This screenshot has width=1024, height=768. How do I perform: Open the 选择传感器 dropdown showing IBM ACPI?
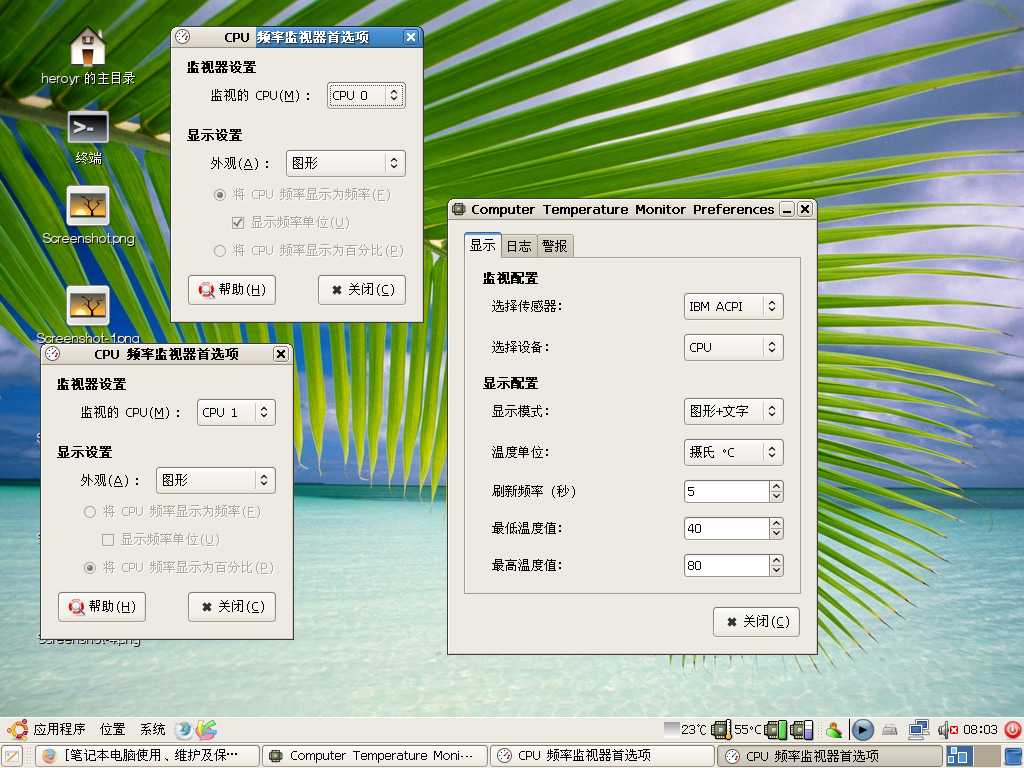point(733,306)
